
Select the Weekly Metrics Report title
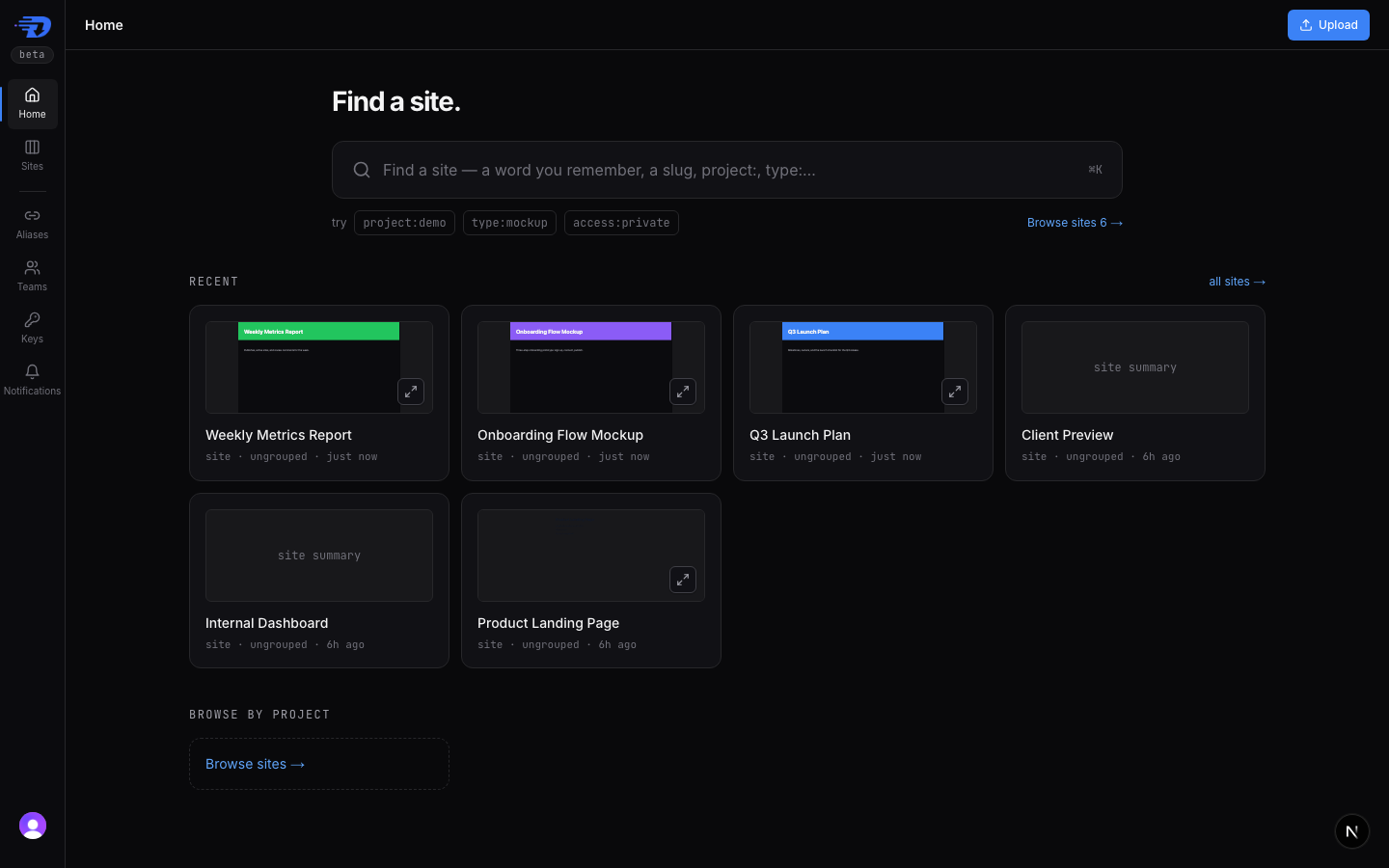click(x=279, y=435)
